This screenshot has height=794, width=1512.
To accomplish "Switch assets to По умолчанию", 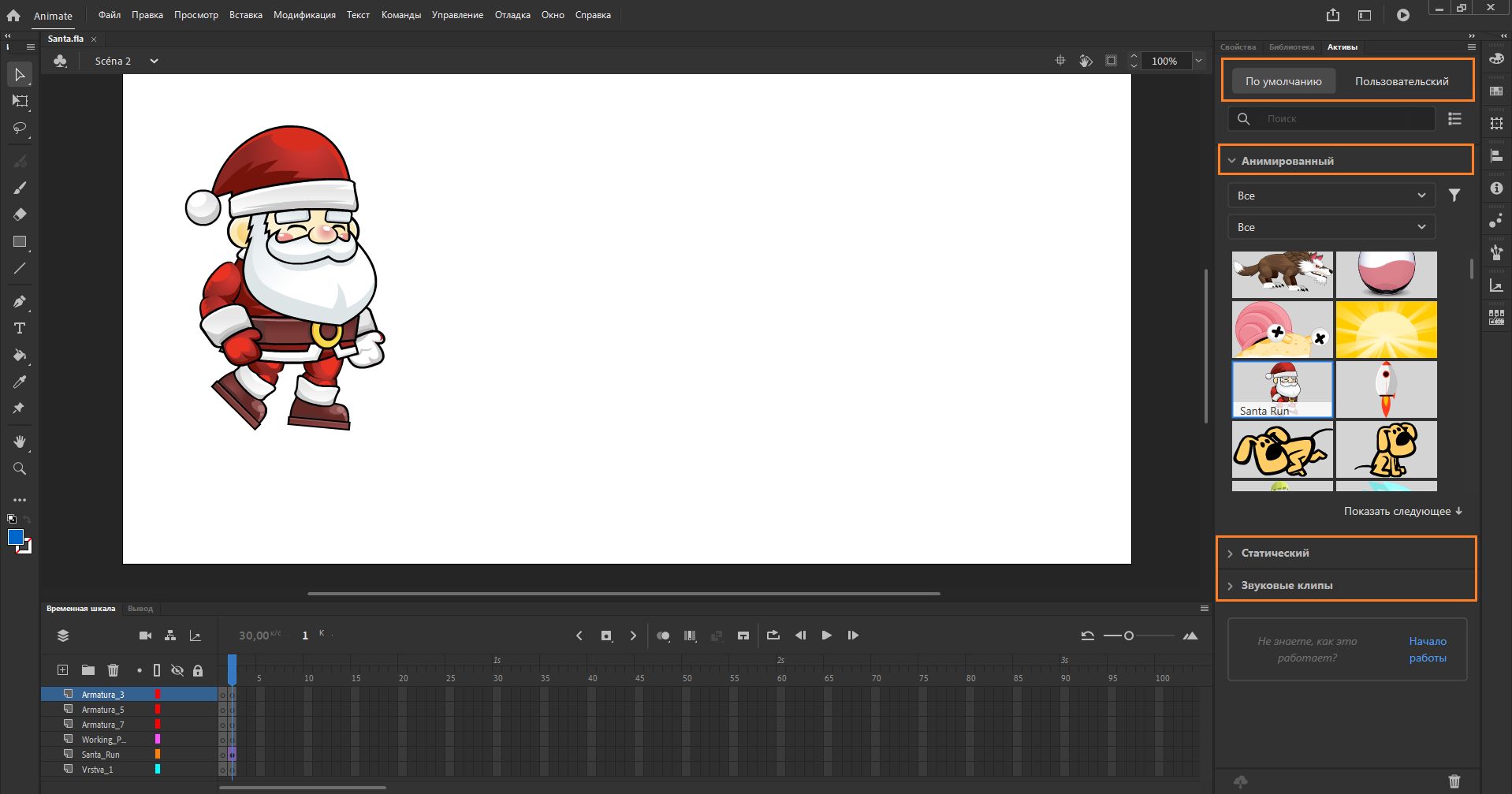I will tap(1283, 81).
